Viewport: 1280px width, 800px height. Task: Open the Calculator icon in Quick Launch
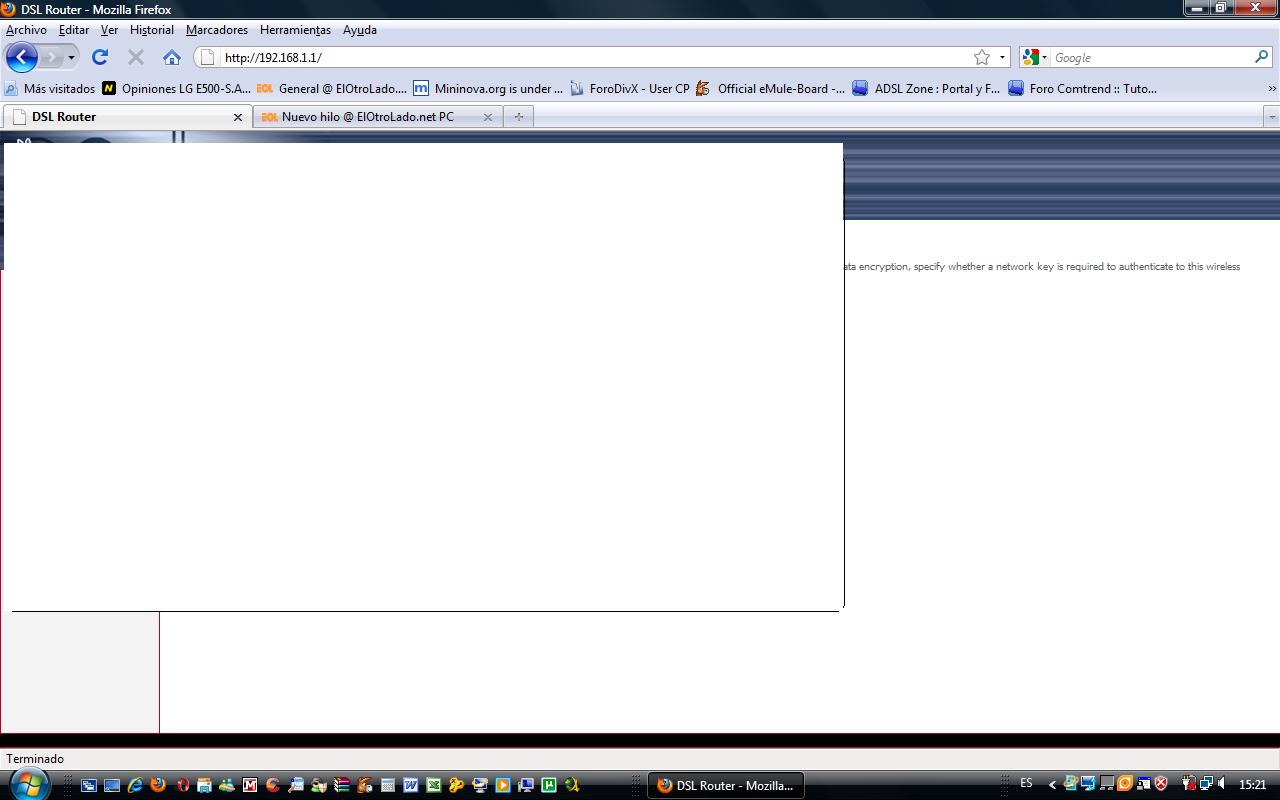[x=388, y=785]
